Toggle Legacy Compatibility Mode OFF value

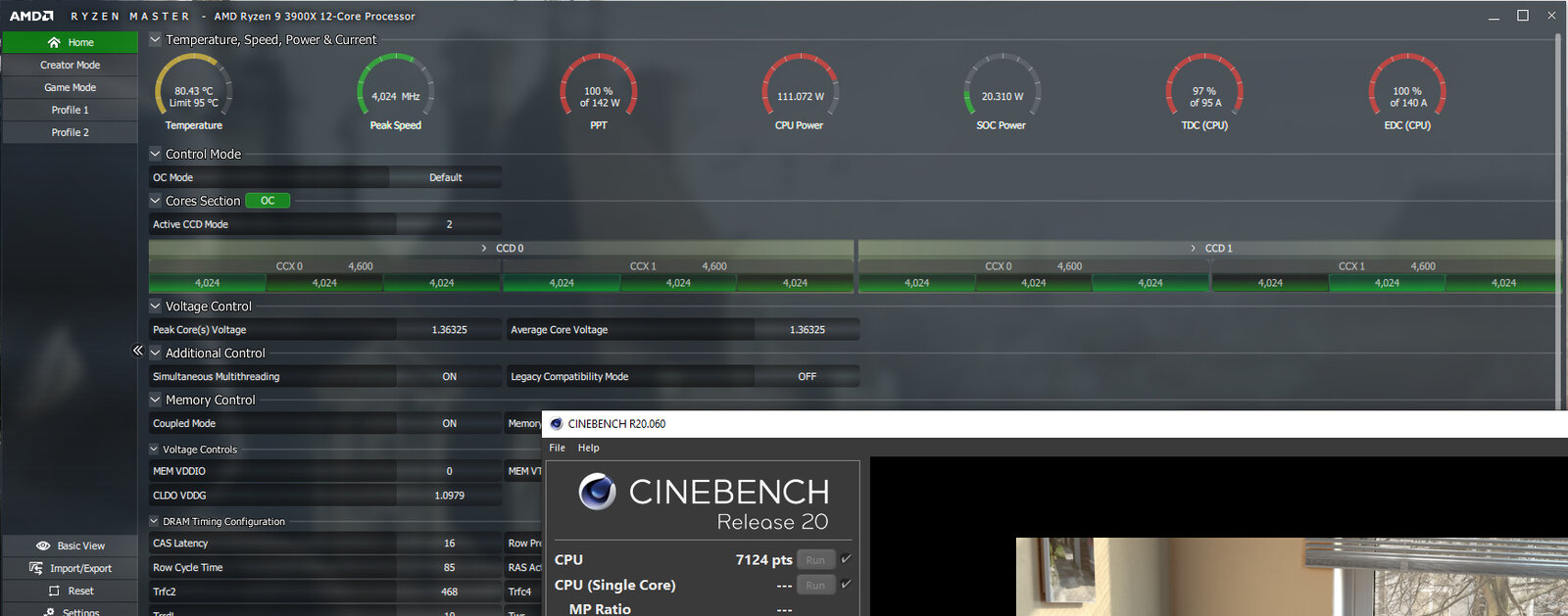807,376
